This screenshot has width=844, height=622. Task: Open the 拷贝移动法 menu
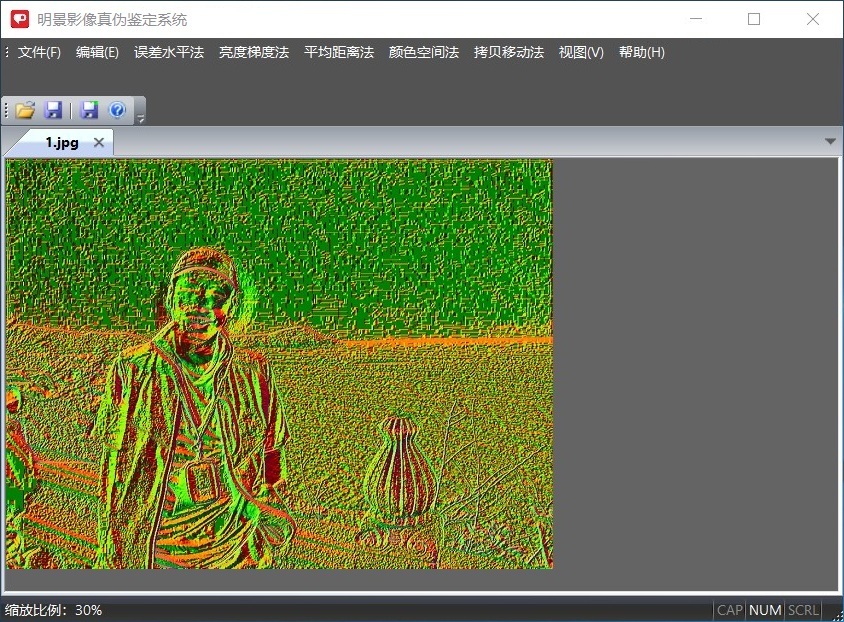(509, 52)
